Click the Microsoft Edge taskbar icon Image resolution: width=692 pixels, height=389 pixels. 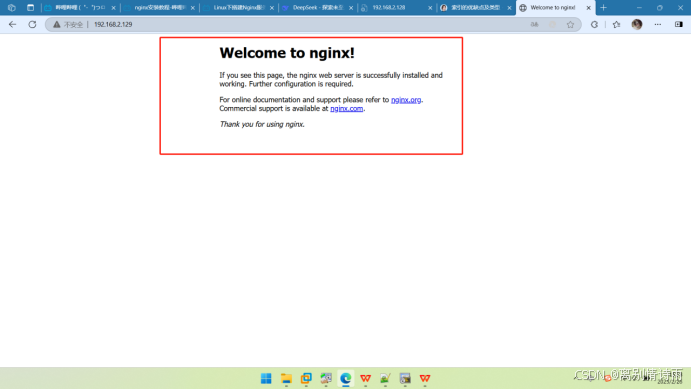click(346, 378)
